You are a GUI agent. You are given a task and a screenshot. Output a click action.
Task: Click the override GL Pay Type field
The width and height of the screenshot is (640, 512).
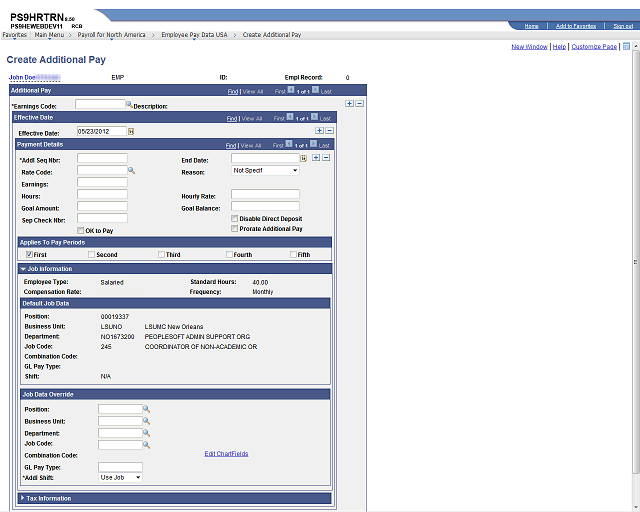click(120, 467)
